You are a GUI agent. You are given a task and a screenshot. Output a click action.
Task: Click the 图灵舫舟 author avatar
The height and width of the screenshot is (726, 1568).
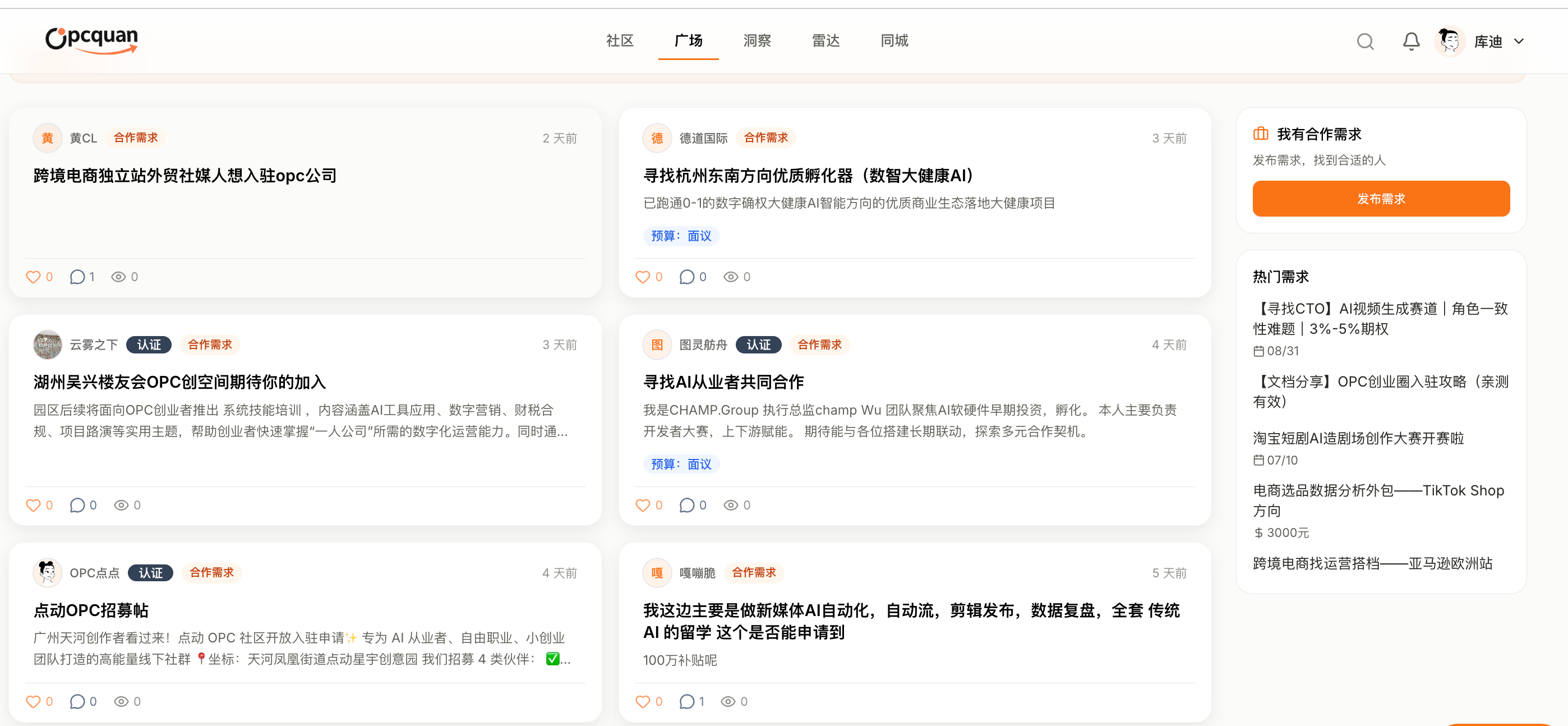(657, 344)
